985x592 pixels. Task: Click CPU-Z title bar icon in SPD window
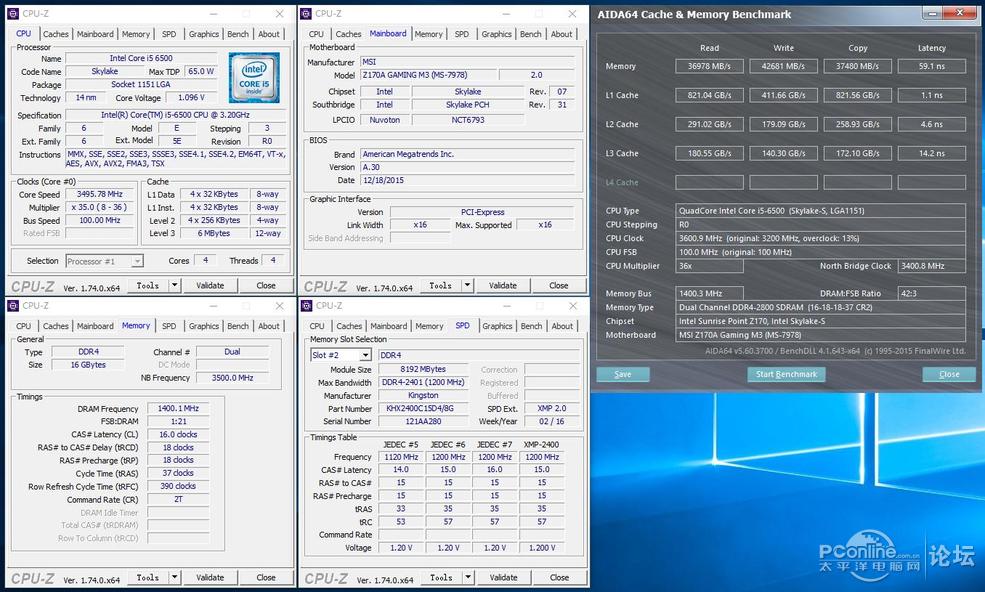(x=305, y=305)
